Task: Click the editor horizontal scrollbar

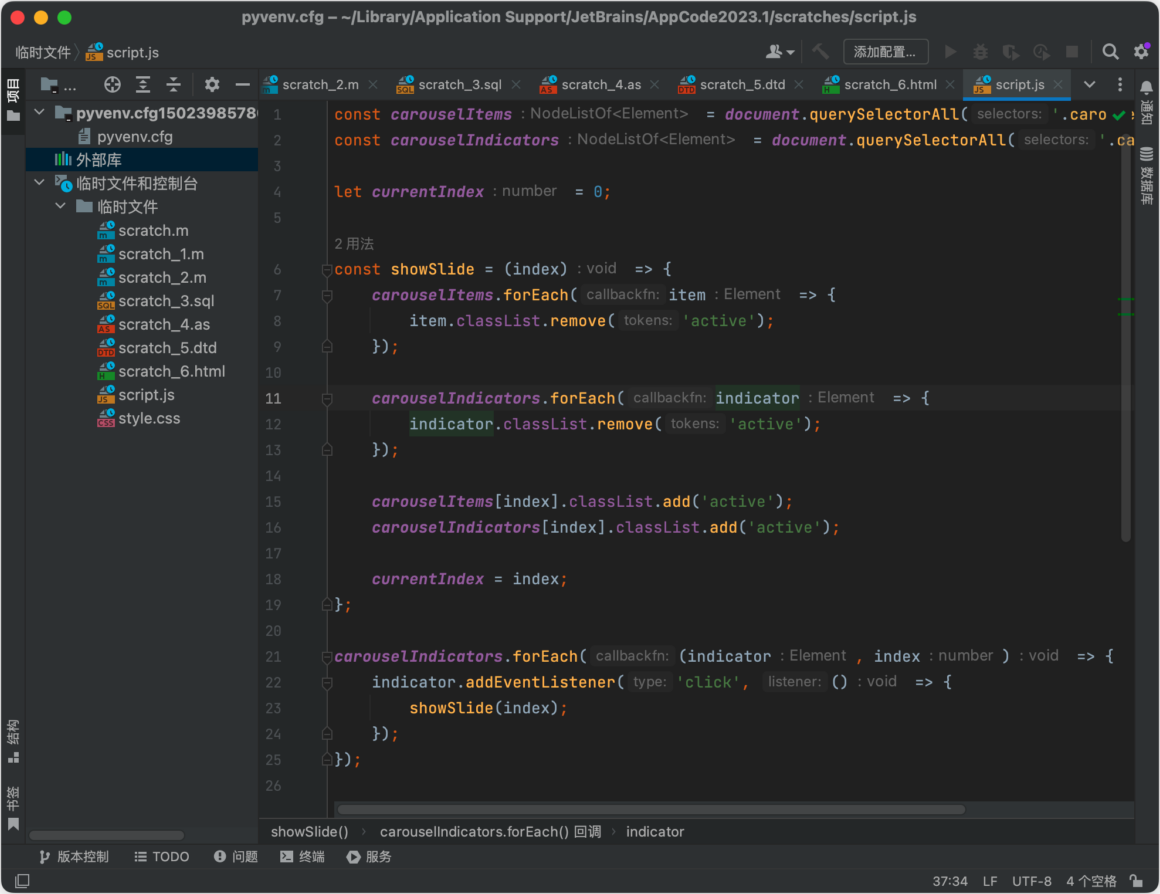Action: 651,810
